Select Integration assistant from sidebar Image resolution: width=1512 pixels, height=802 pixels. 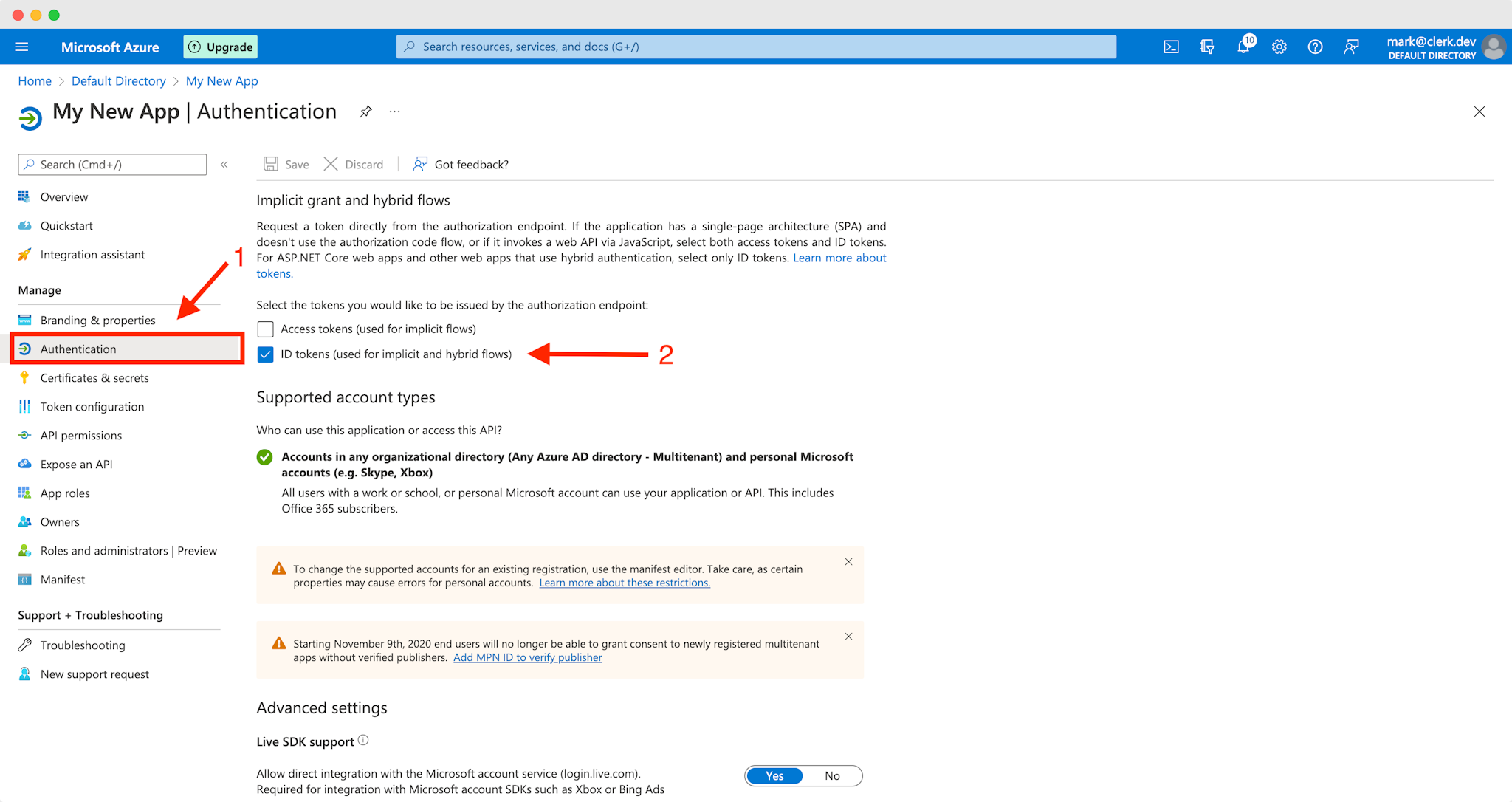click(92, 254)
